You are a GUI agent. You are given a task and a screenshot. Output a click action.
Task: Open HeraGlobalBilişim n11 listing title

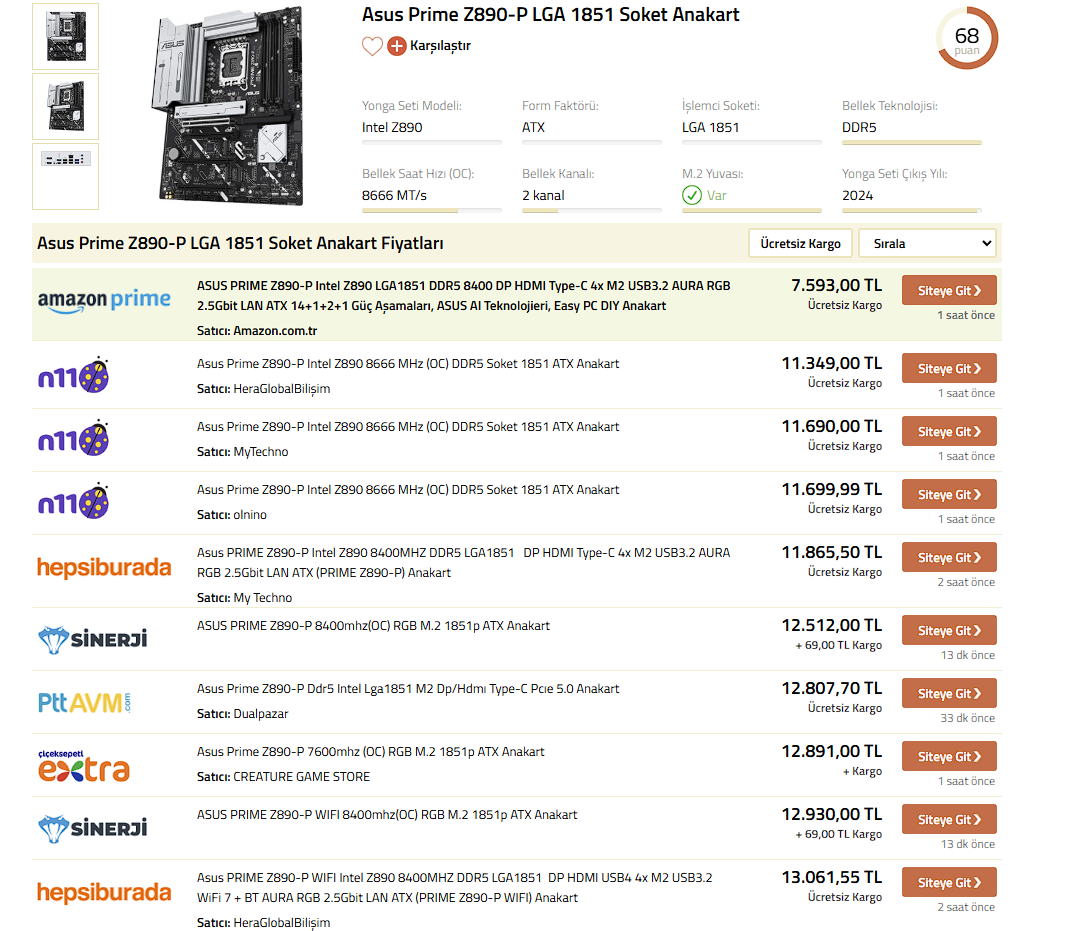(407, 363)
